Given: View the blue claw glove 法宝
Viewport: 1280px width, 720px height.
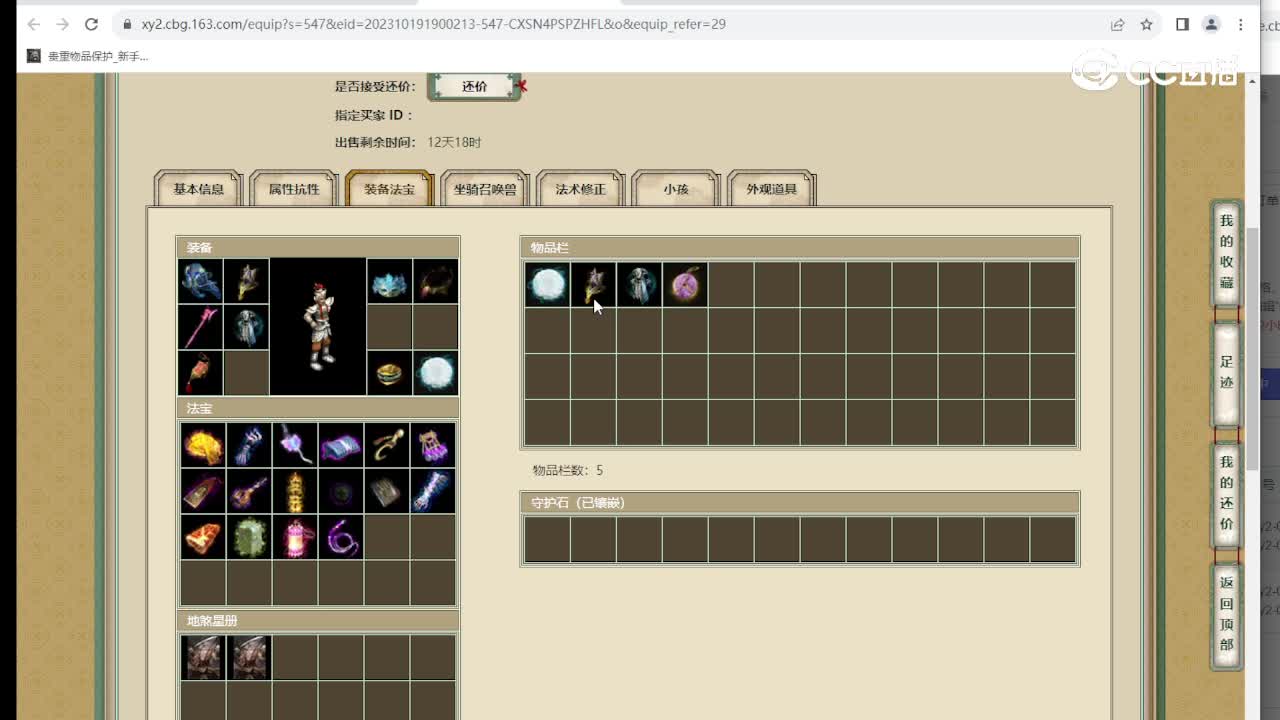Looking at the screenshot, I should coord(249,445).
